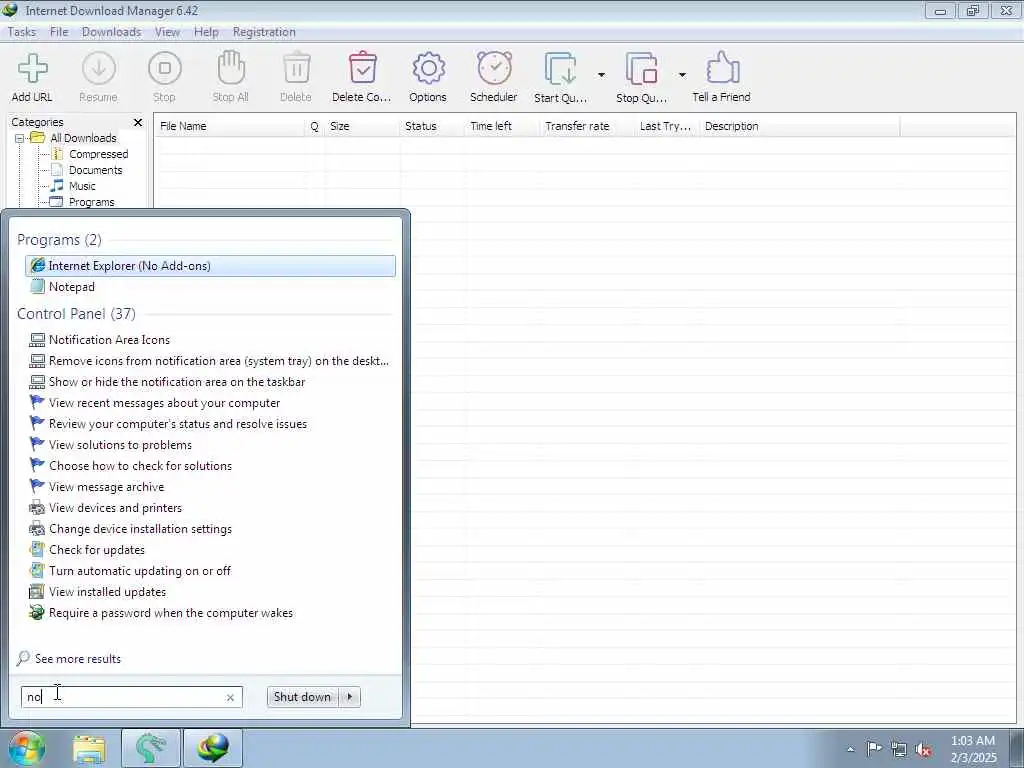Click the Resume download icon
This screenshot has height=768, width=1024.
point(99,69)
